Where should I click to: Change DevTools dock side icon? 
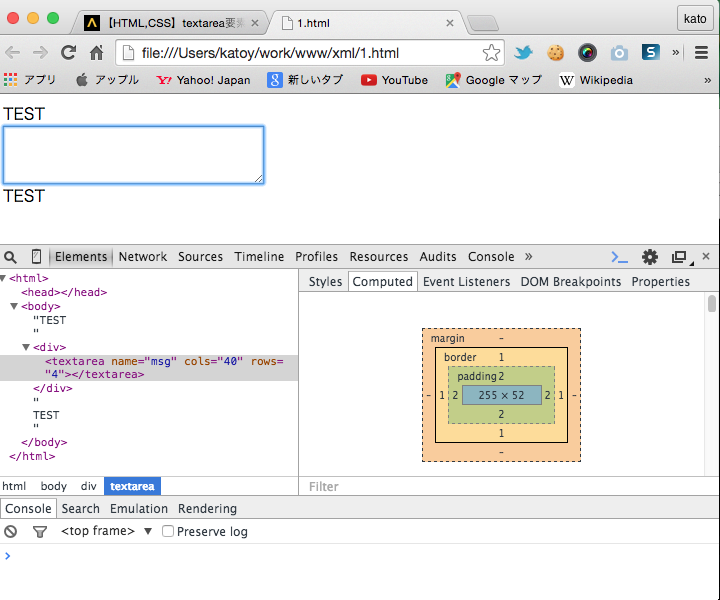point(679,257)
